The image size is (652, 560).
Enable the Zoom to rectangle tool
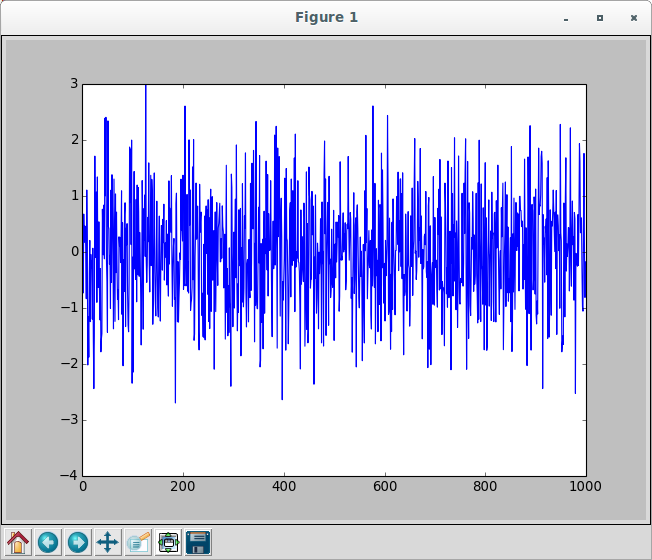click(138, 542)
